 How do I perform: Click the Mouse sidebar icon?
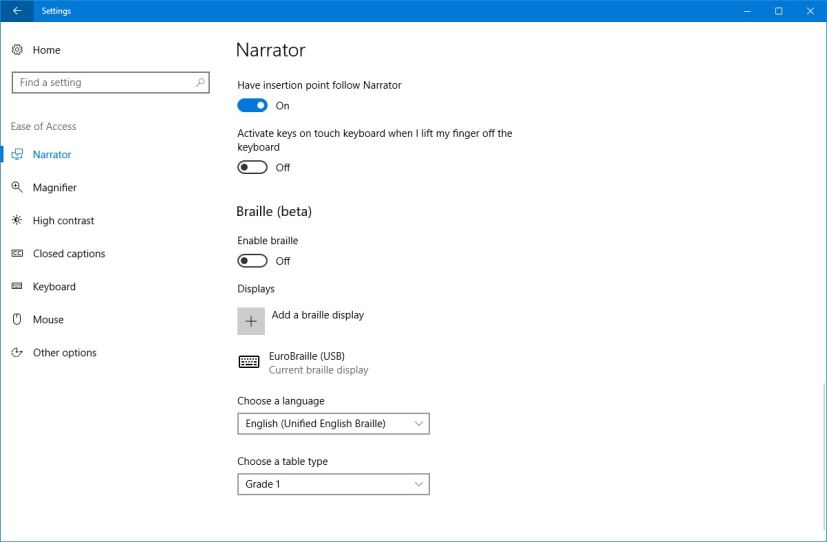point(17,319)
